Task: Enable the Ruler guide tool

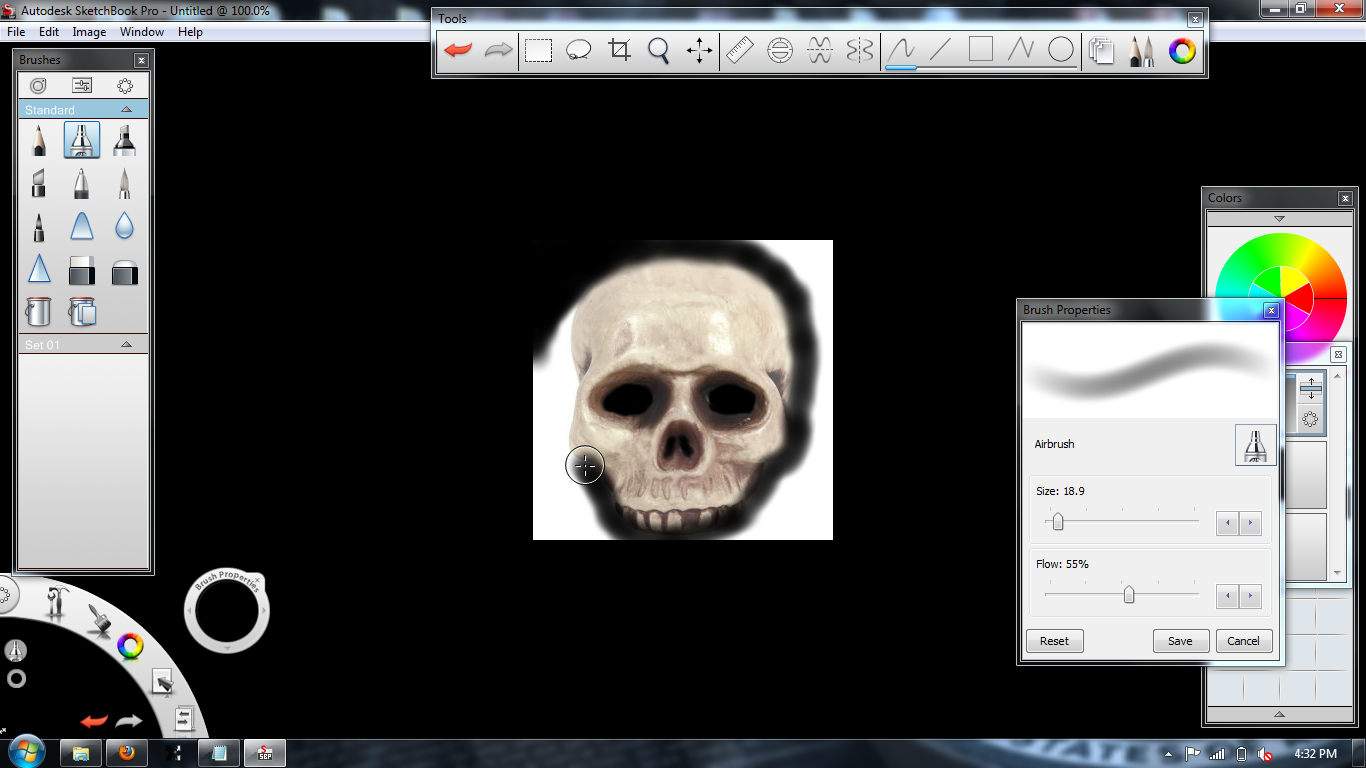Action: pos(739,50)
